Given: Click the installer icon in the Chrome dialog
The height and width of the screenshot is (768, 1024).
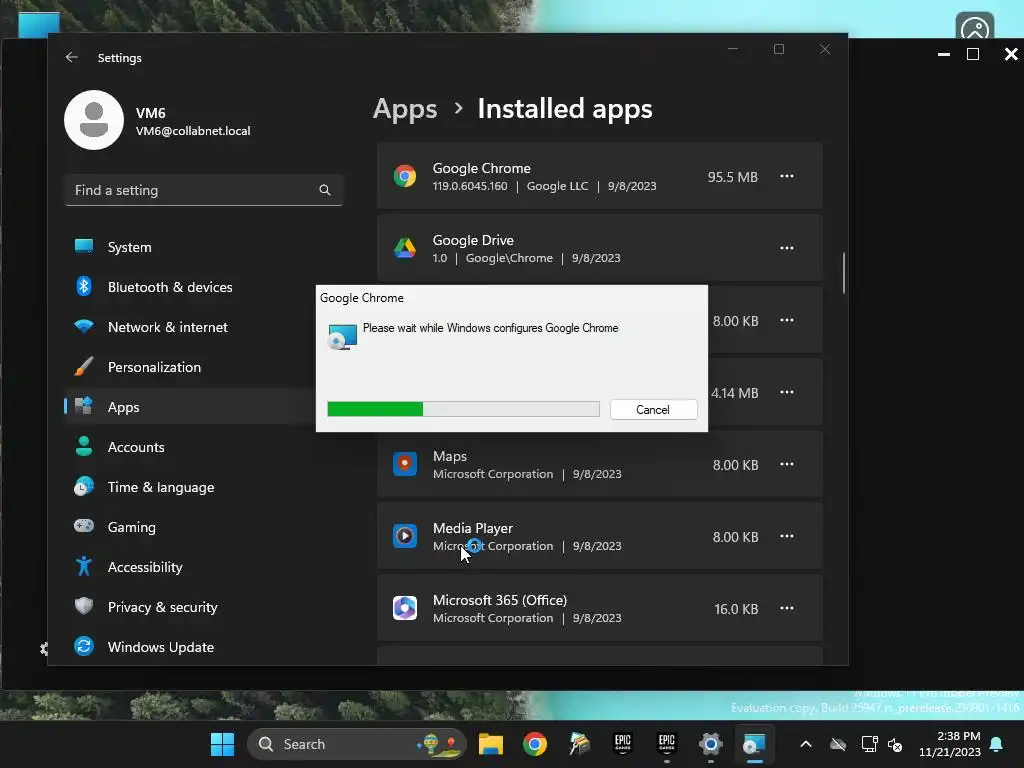Looking at the screenshot, I should click(x=342, y=336).
